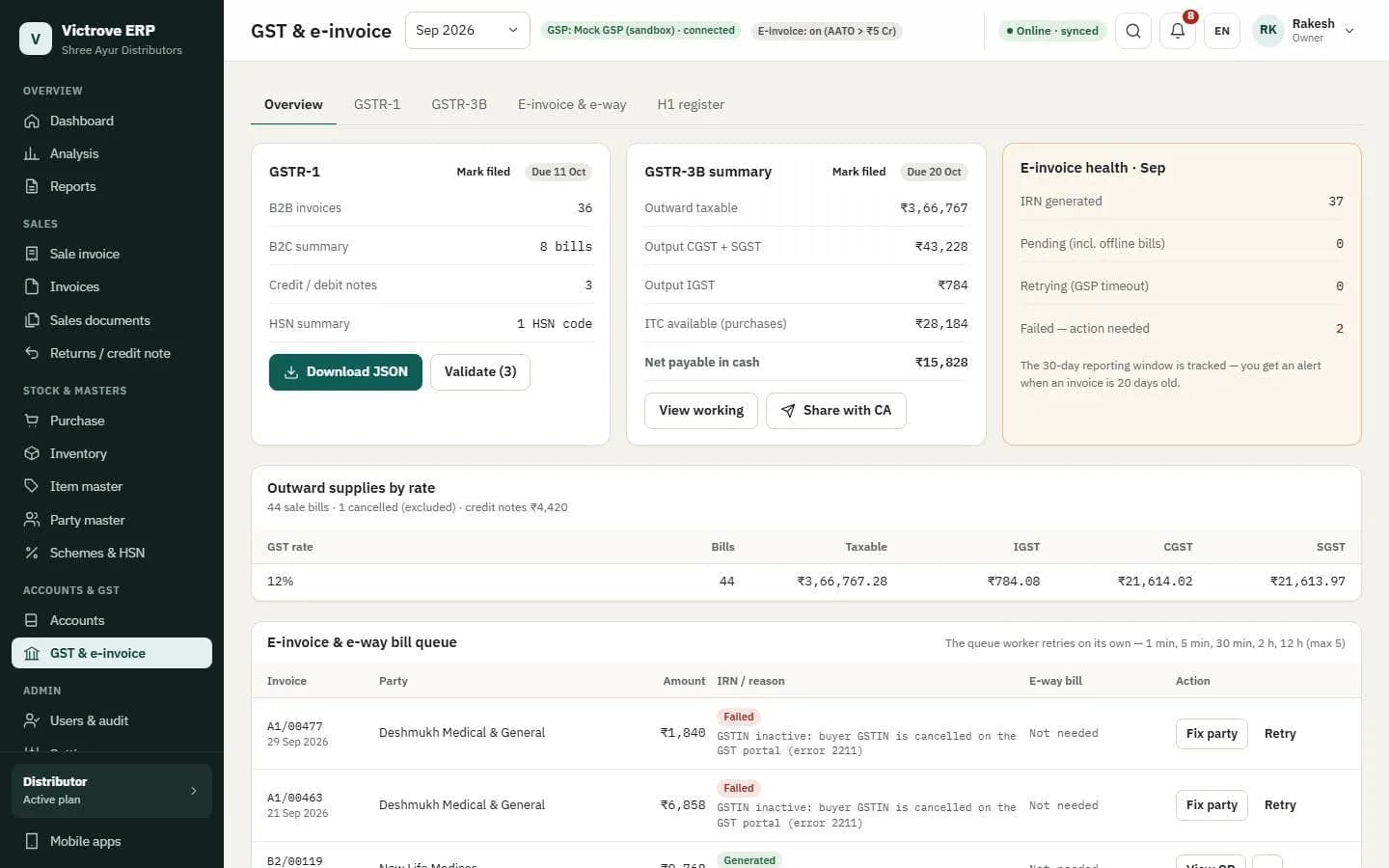Click the Purchase cart icon
Screen dimensions: 1389x868
pyautogui.click(x=32, y=420)
